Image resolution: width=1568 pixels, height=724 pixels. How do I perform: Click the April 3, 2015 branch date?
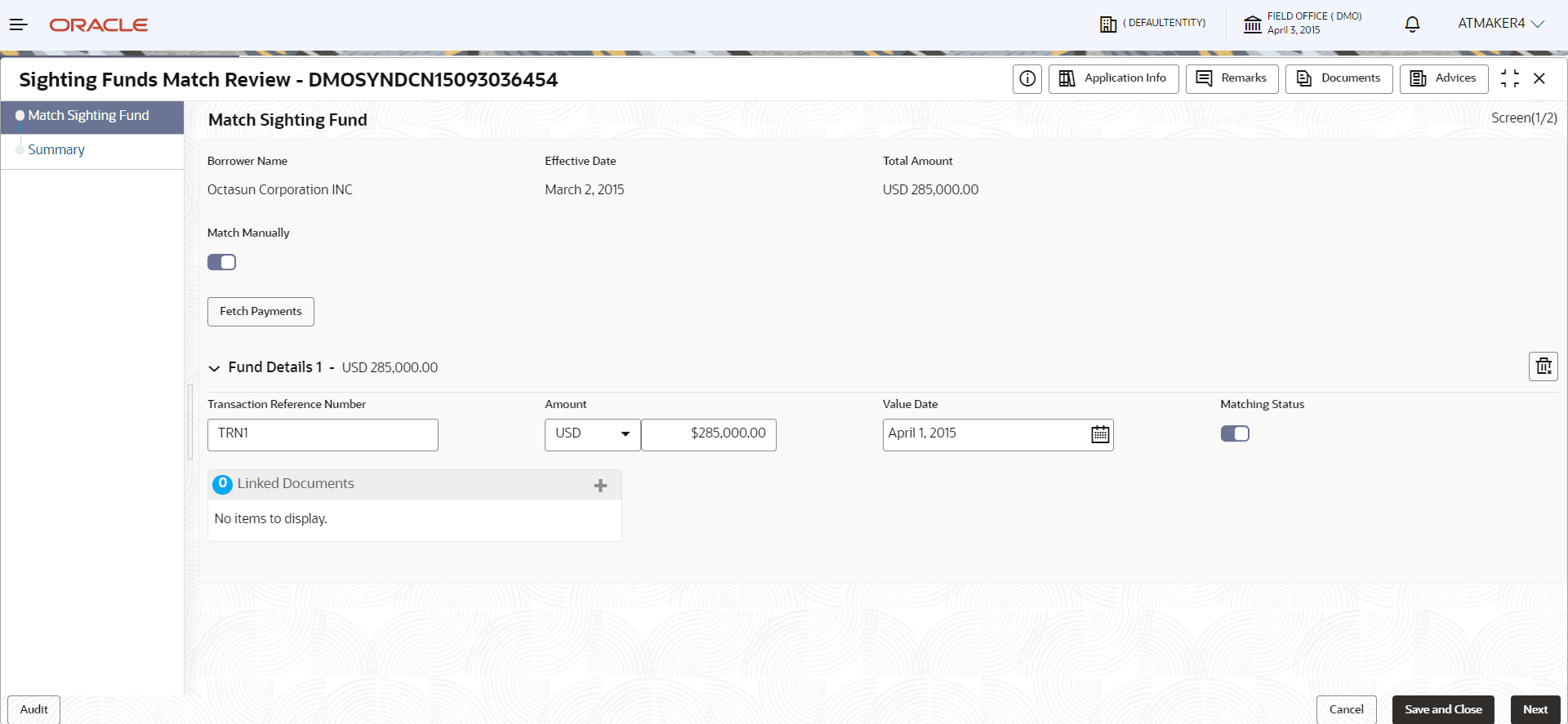click(x=1294, y=30)
